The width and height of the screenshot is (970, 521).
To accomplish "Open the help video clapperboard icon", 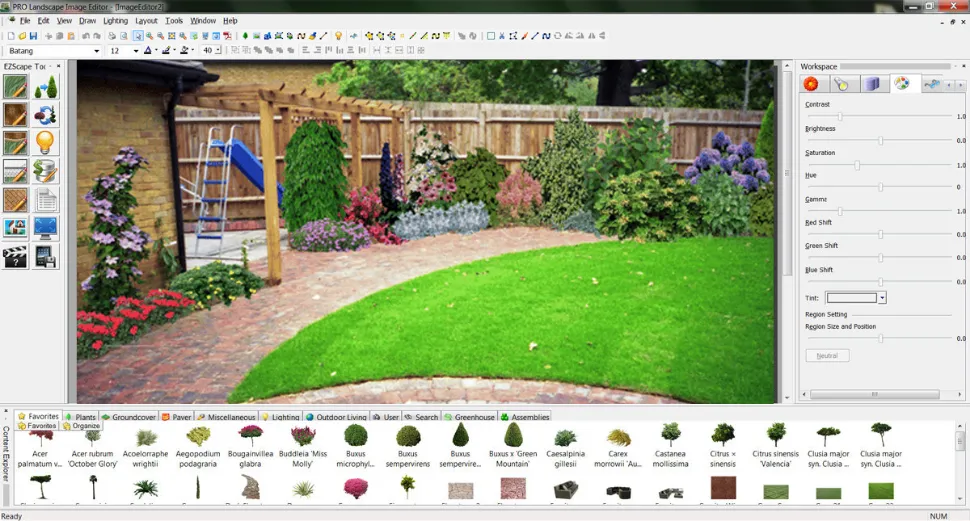I will 15,257.
